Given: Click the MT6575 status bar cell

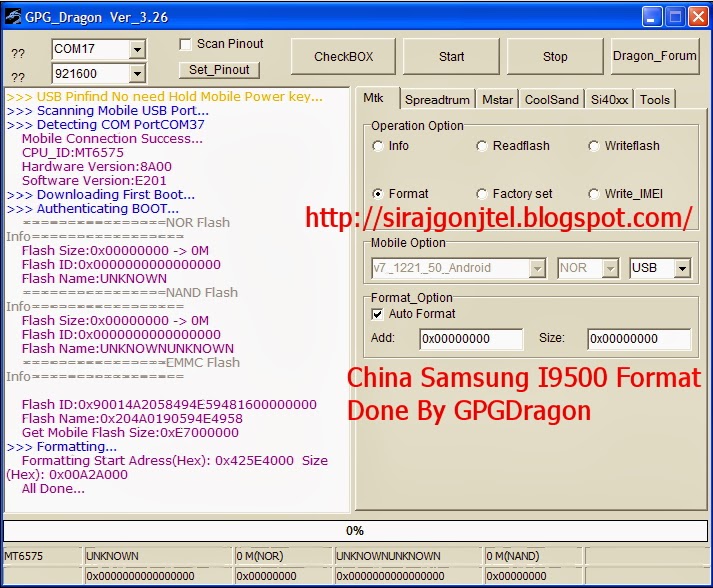Looking at the screenshot, I should (42, 556).
